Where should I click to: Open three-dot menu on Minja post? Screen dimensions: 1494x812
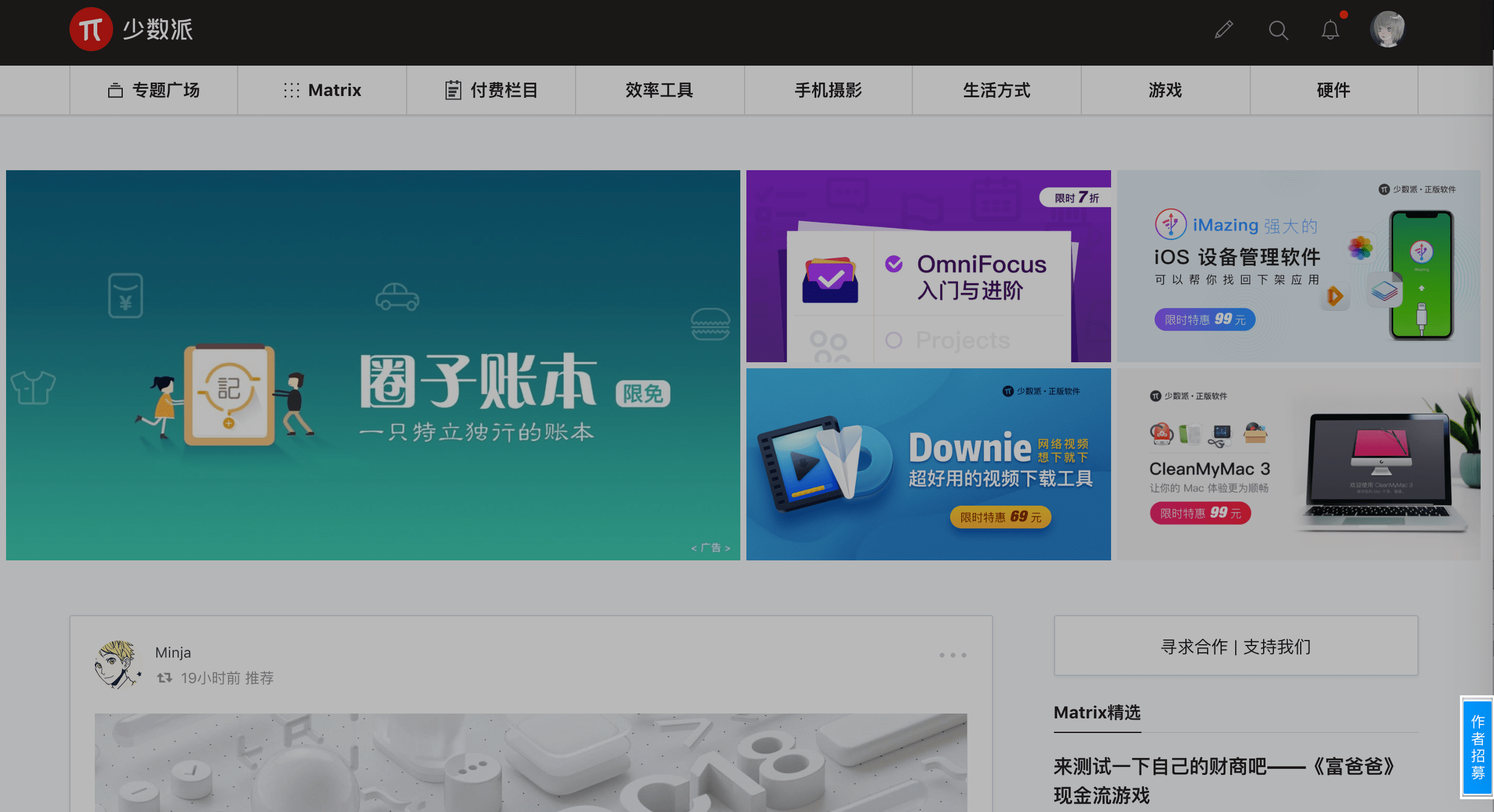point(952,655)
